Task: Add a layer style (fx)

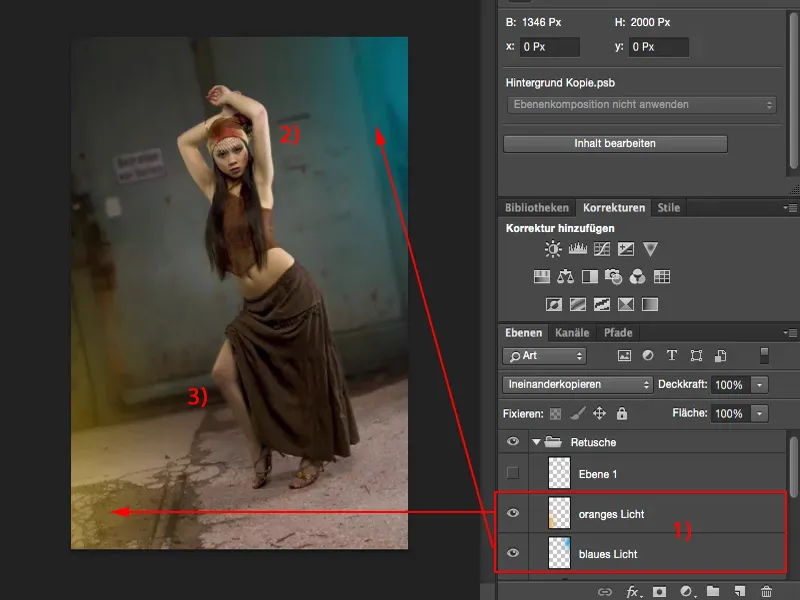Action: (x=634, y=591)
